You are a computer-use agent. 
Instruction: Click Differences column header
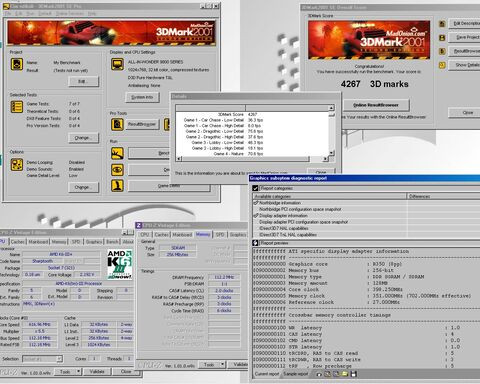pyautogui.click(x=444, y=196)
